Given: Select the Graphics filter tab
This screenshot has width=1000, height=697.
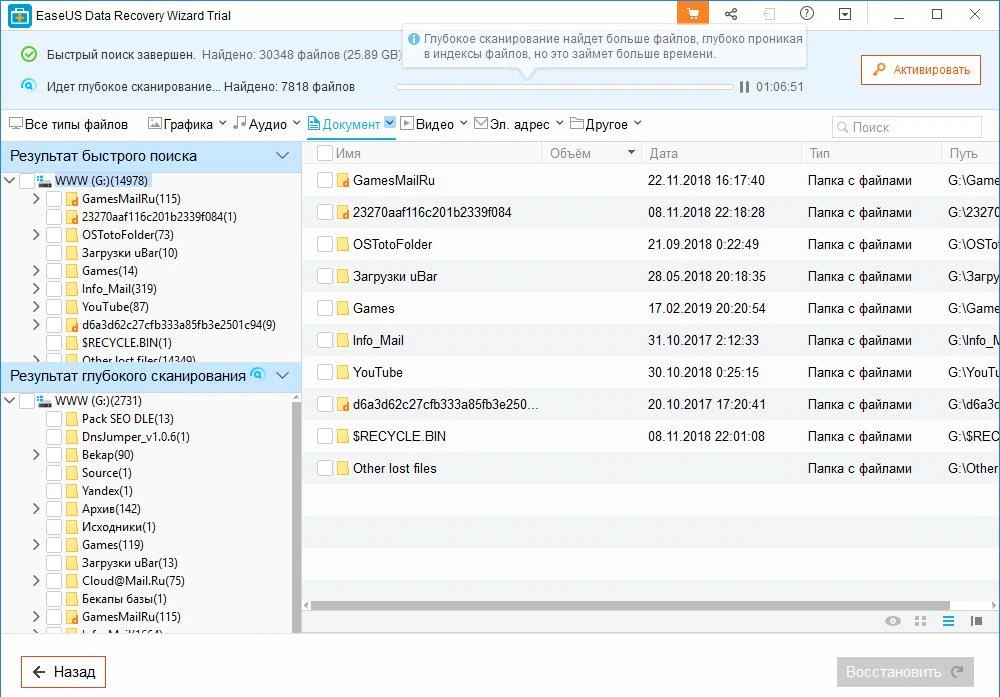Looking at the screenshot, I should tap(180, 124).
